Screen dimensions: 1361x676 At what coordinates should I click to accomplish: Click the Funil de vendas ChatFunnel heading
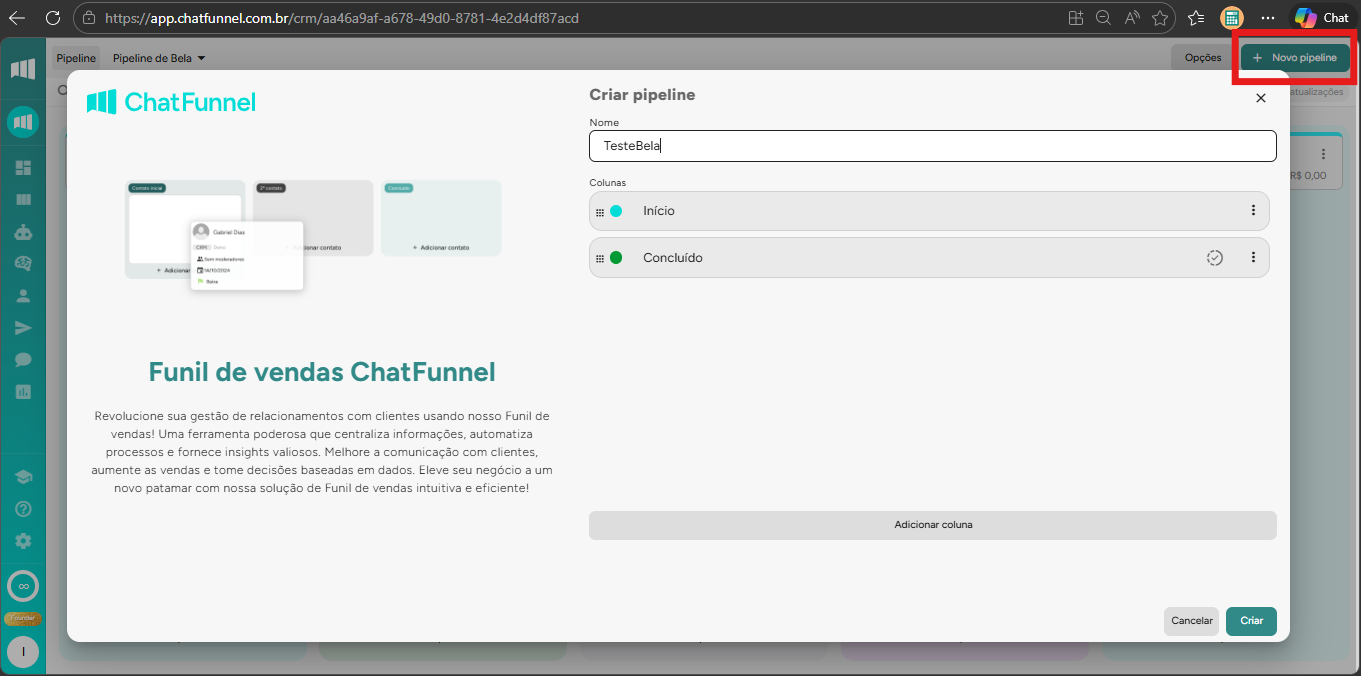pos(322,372)
